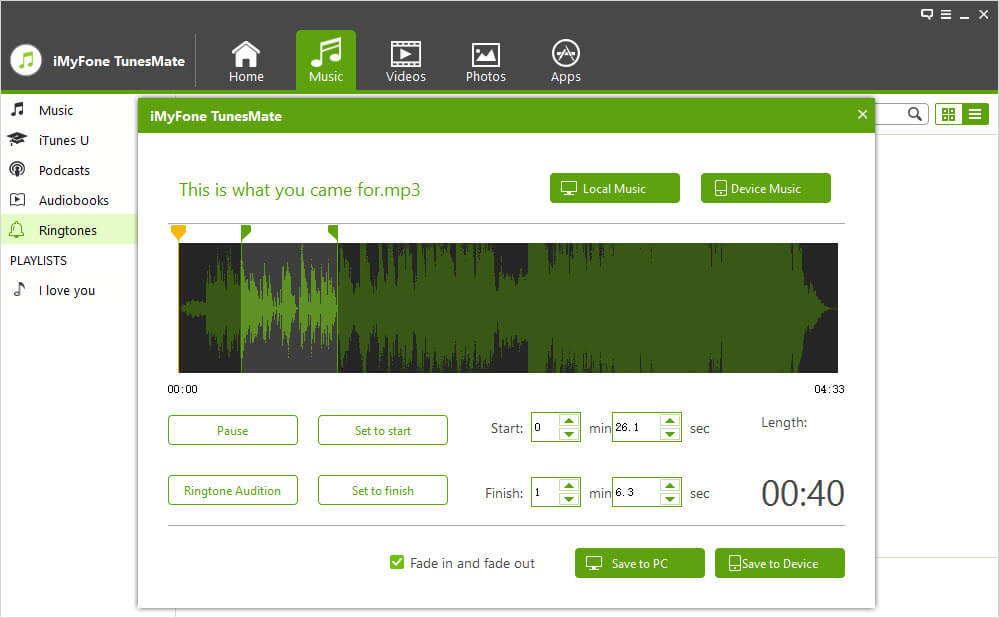Viewport: 999px width, 618px height.
Task: Click the playlist note icon beside I love you
Action: point(20,289)
